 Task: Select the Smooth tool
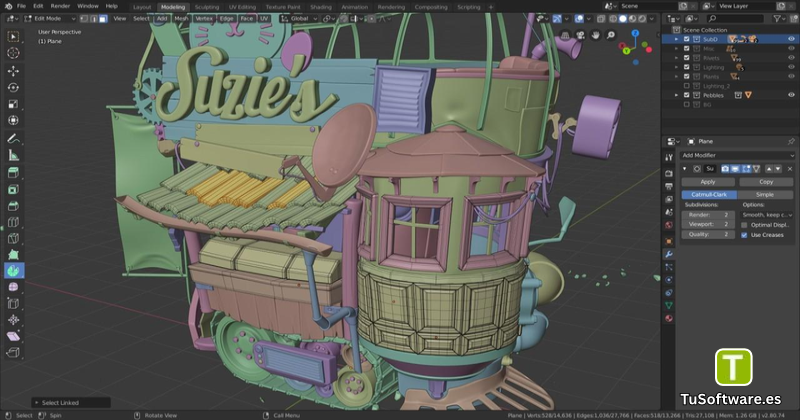[x=13, y=287]
